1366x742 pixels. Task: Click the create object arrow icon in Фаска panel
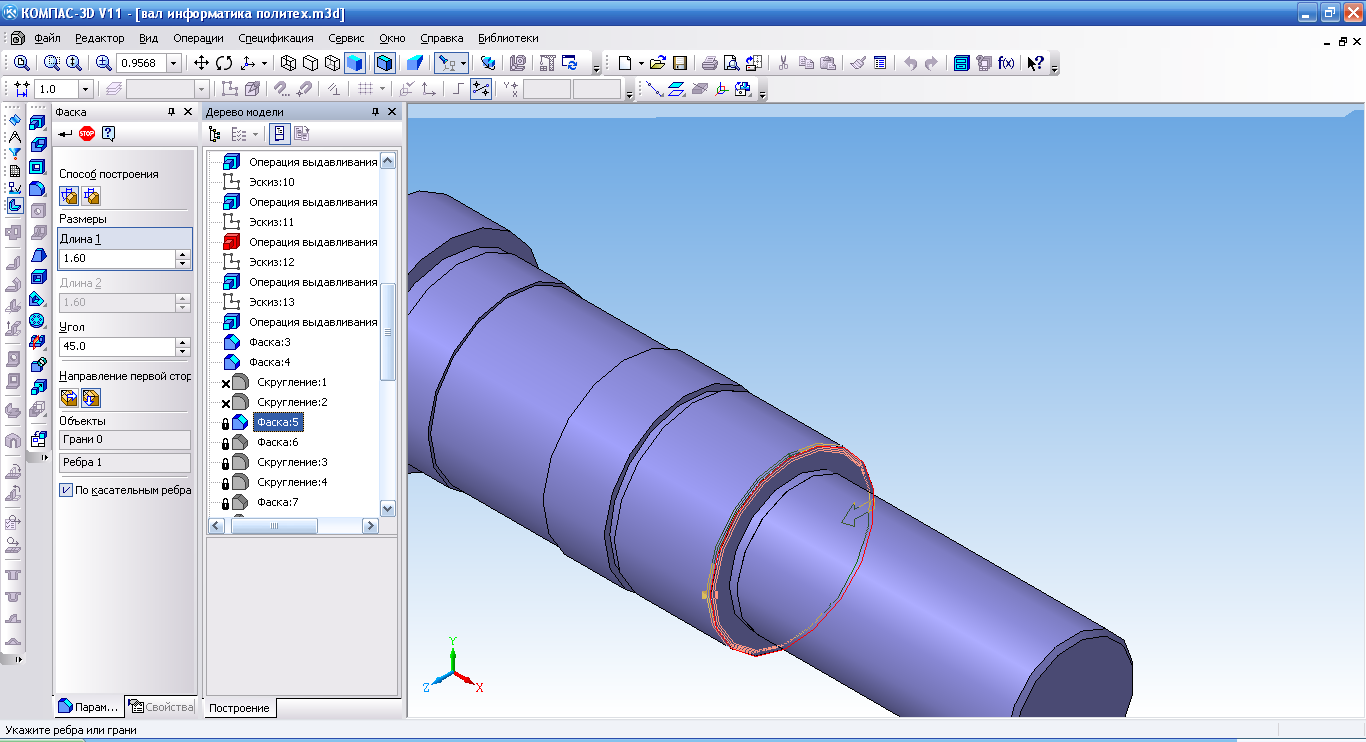tap(65, 134)
